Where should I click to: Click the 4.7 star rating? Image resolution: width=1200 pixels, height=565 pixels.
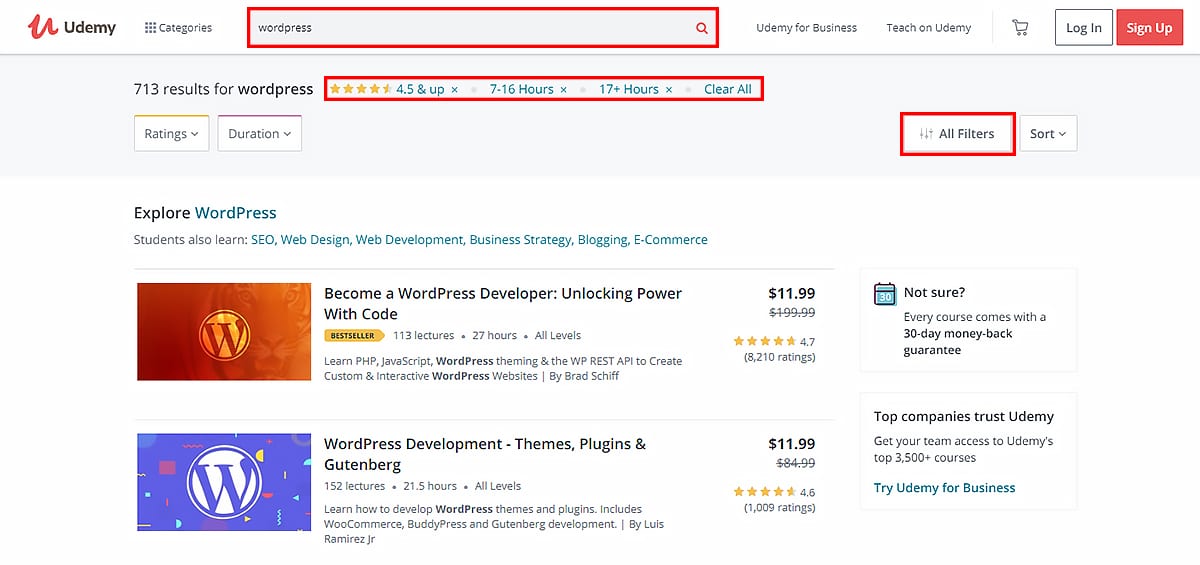tap(774, 341)
